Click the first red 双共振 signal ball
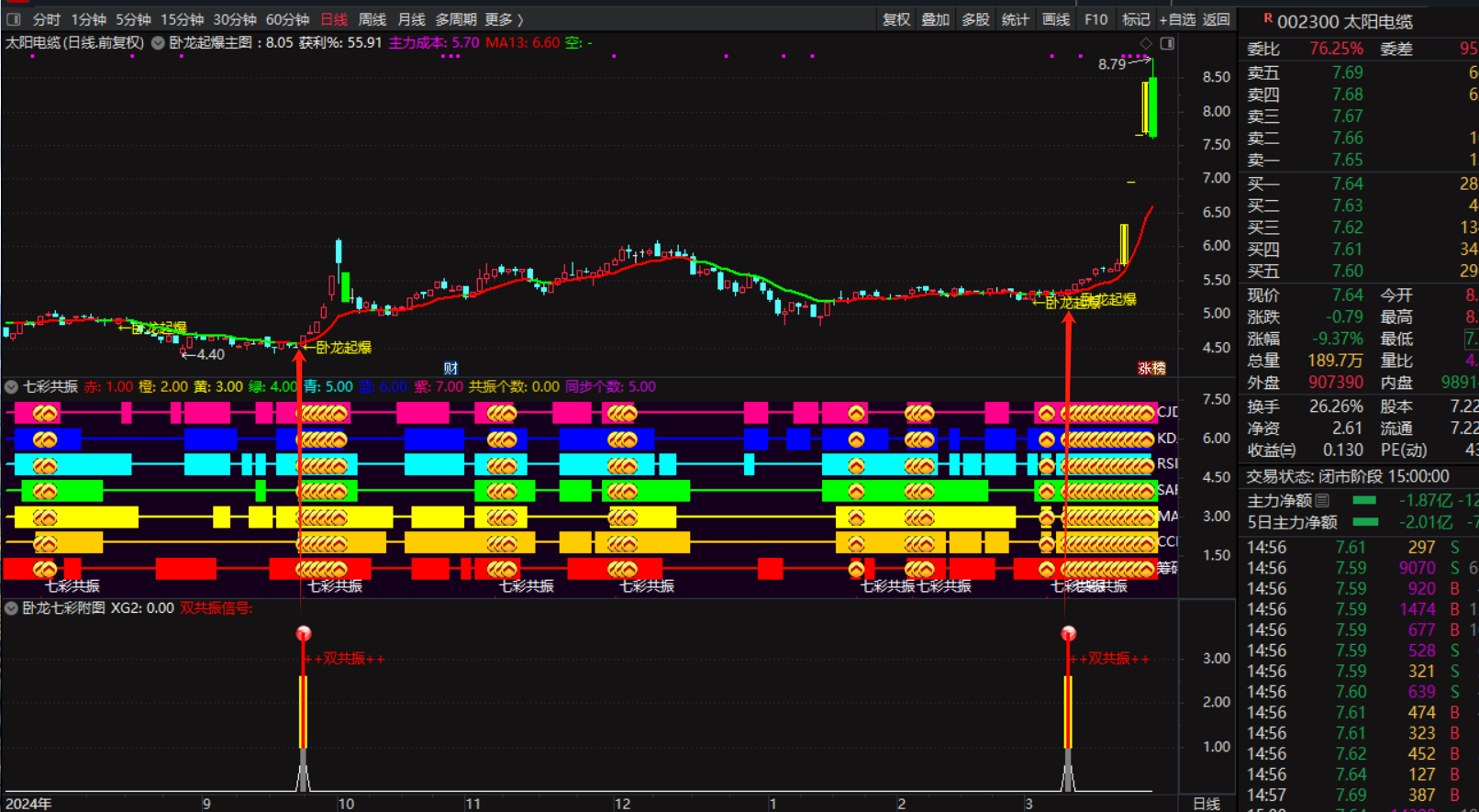 coord(304,633)
